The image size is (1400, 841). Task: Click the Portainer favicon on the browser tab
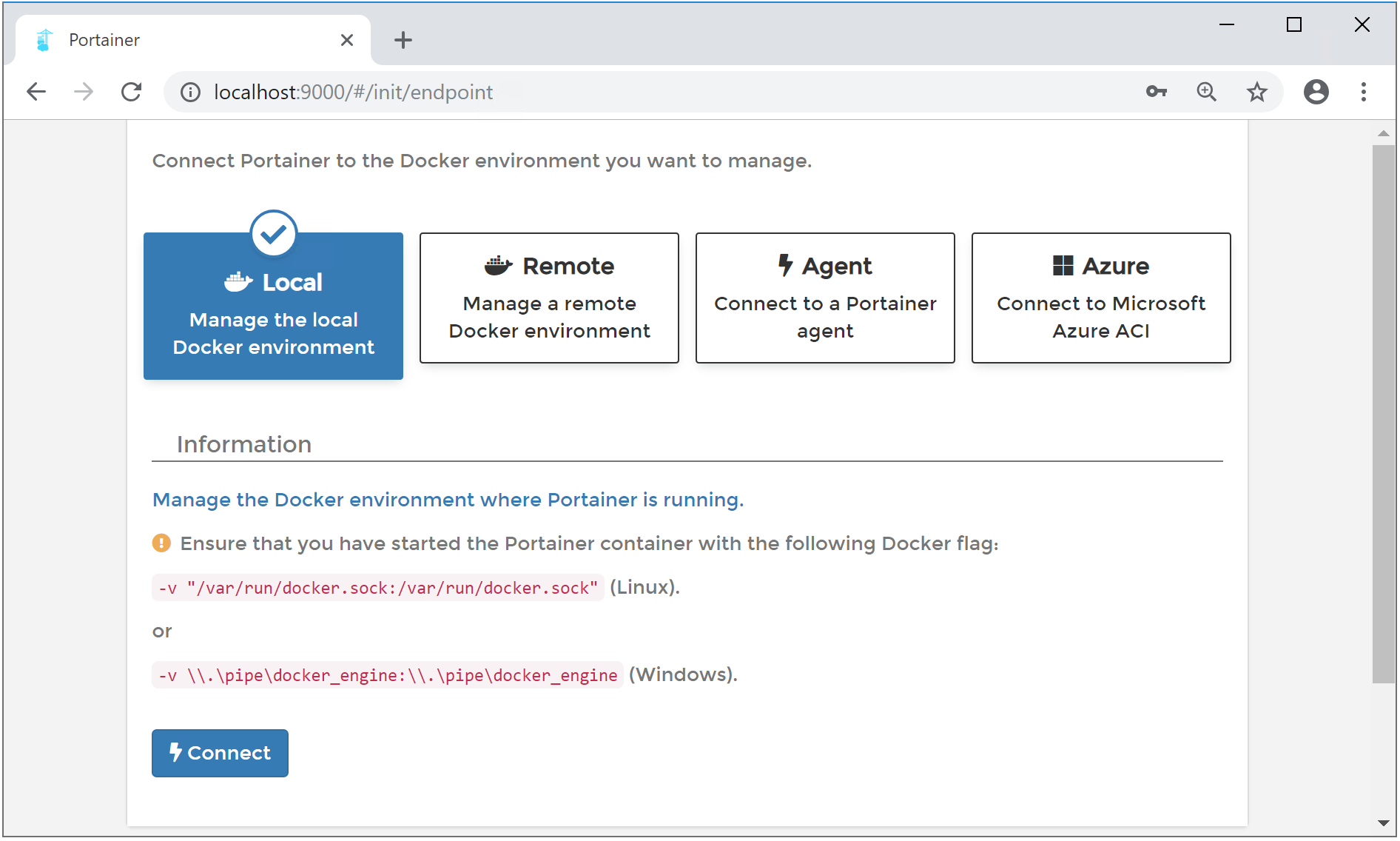click(x=44, y=39)
